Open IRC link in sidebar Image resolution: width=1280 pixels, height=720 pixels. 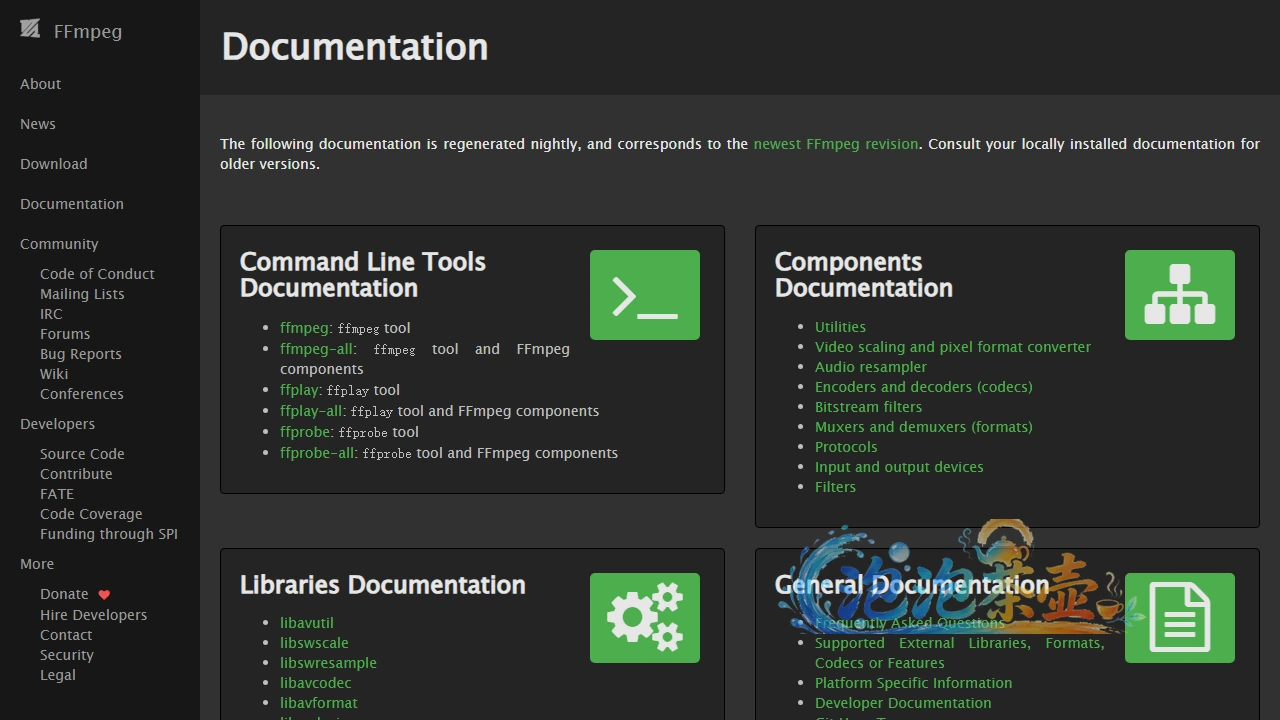[51, 314]
